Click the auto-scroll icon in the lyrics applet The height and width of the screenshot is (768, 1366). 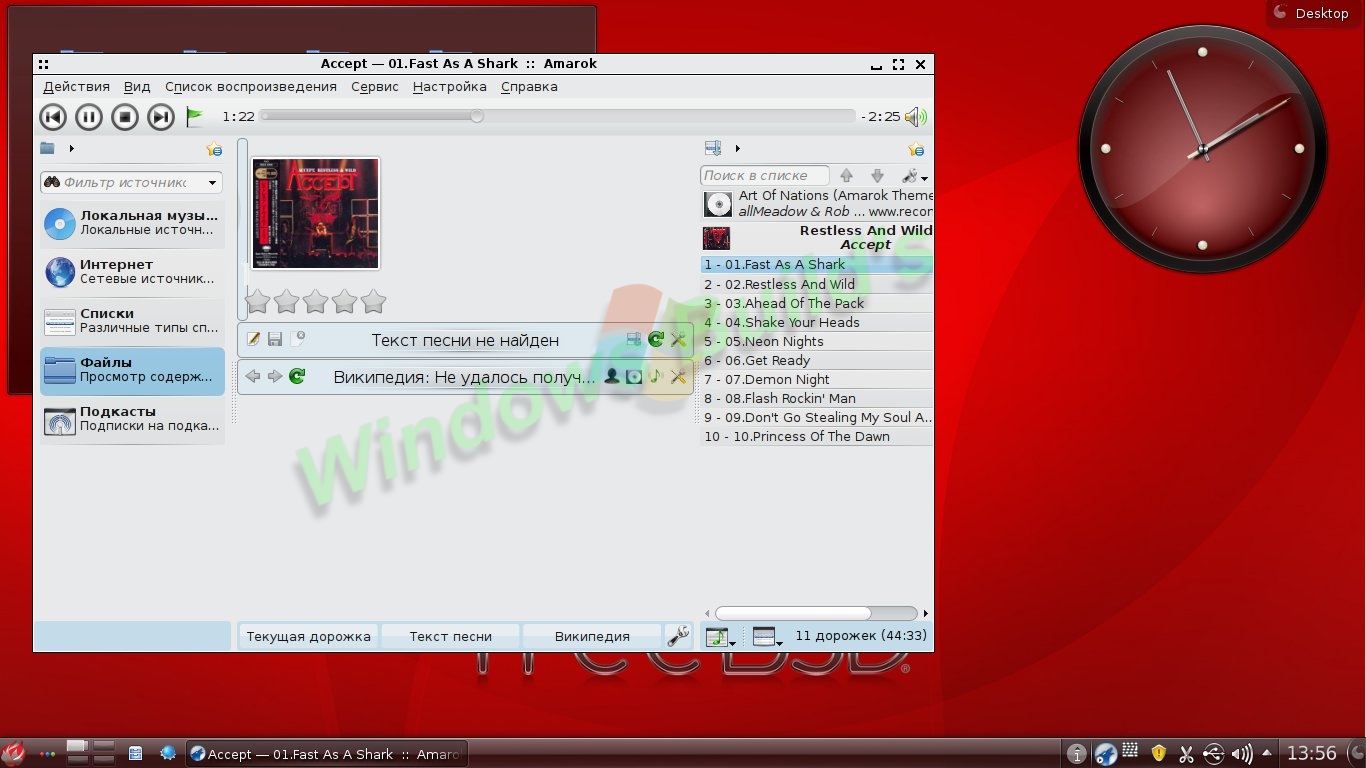634,340
